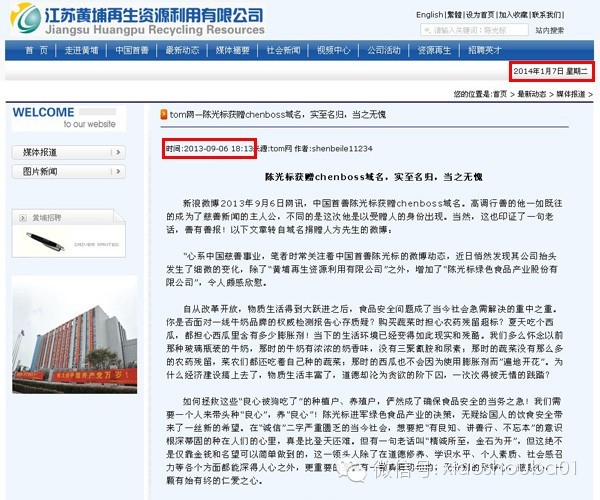Click the 设为首页 link
The width and height of the screenshot is (600, 500).
click(x=480, y=15)
